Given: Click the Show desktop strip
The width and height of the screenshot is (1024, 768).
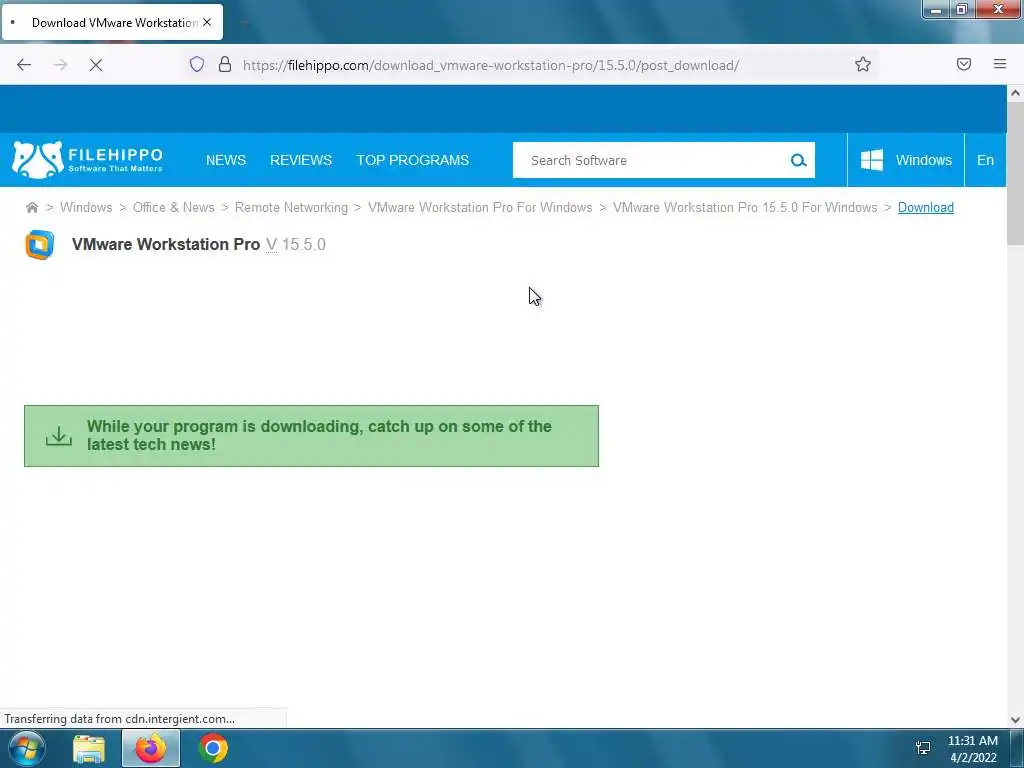Looking at the screenshot, I should coord(1017,748).
